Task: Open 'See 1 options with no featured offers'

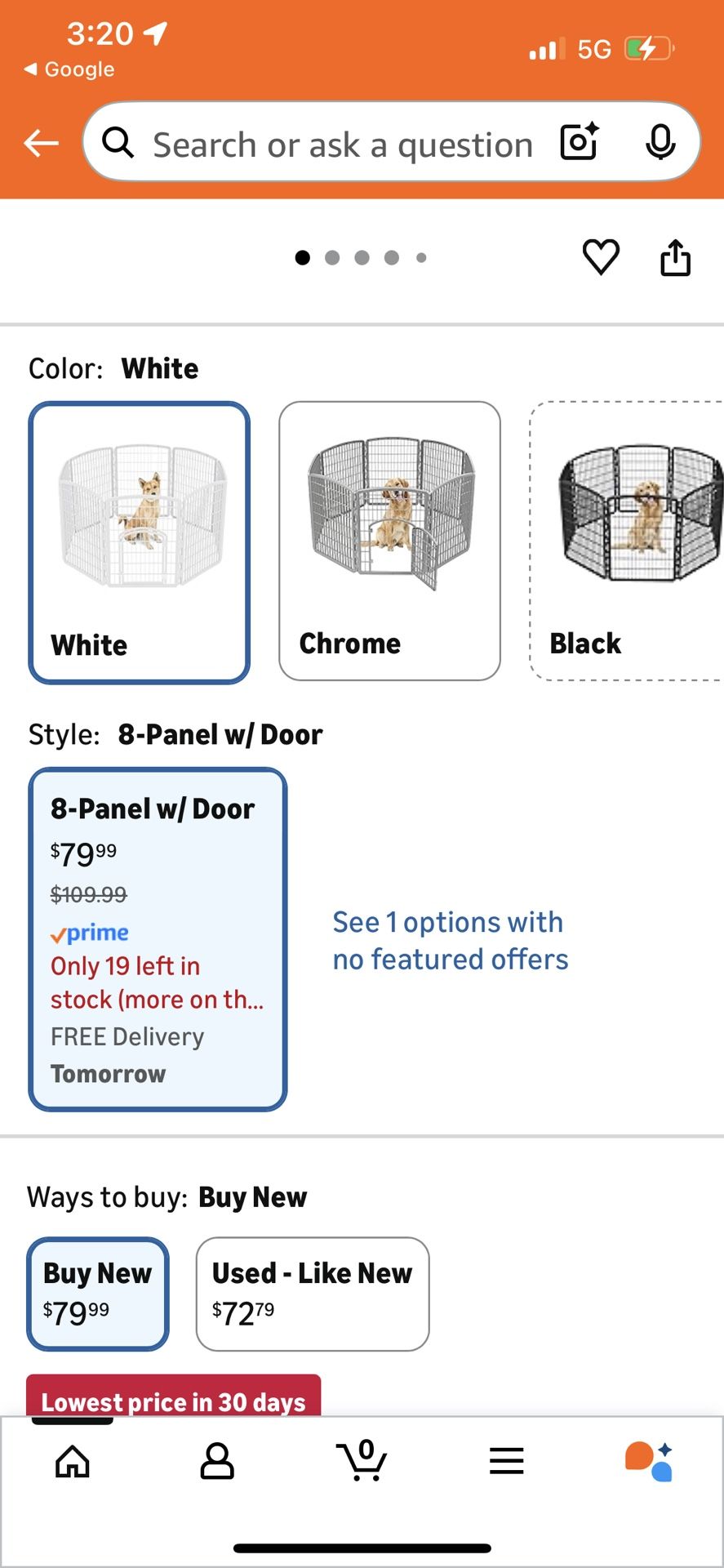Action: tap(450, 940)
